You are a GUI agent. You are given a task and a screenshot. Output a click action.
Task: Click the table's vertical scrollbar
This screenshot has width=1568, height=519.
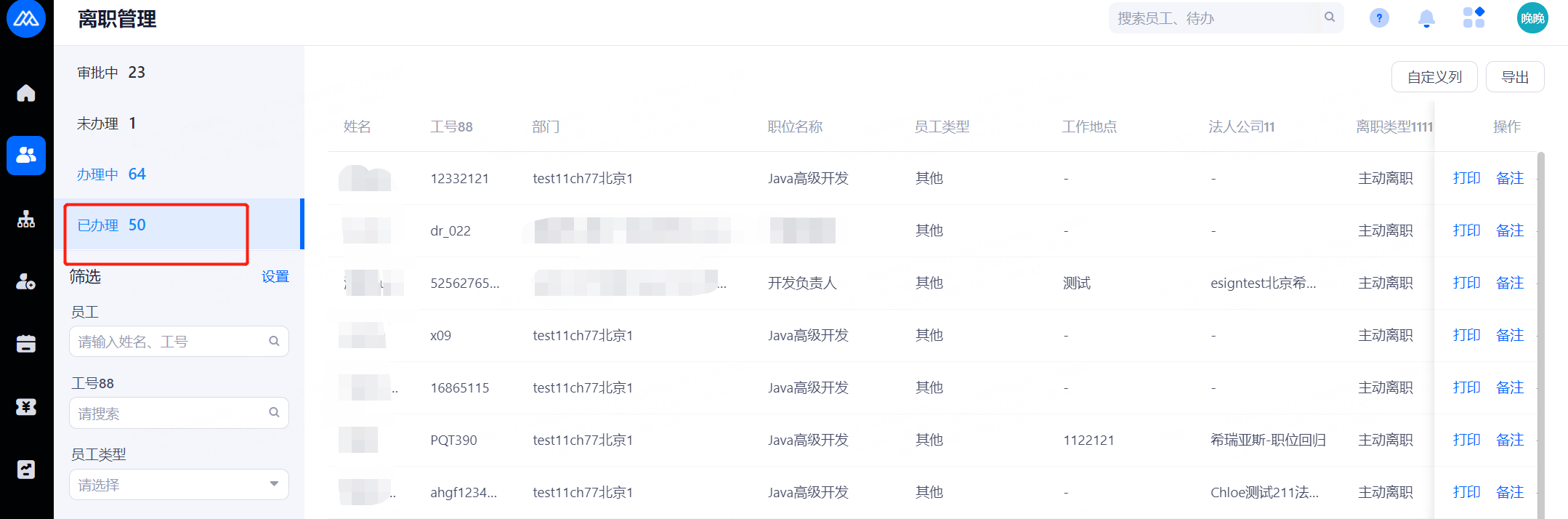pyautogui.click(x=1541, y=334)
